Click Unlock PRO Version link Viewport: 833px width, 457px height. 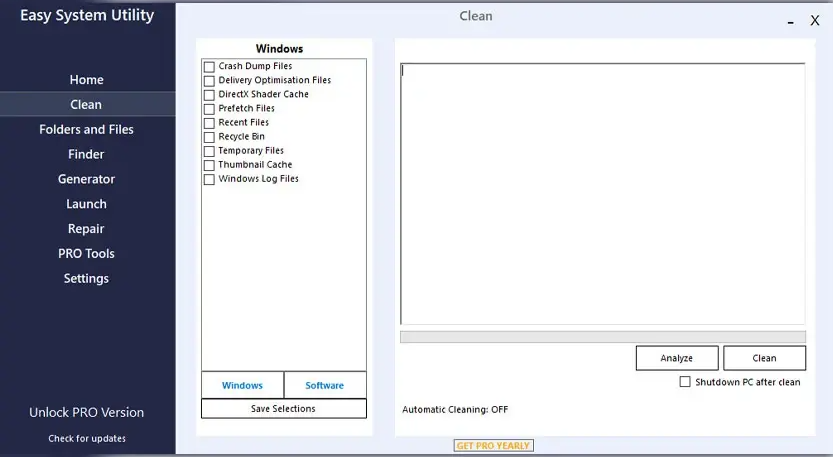(x=87, y=412)
